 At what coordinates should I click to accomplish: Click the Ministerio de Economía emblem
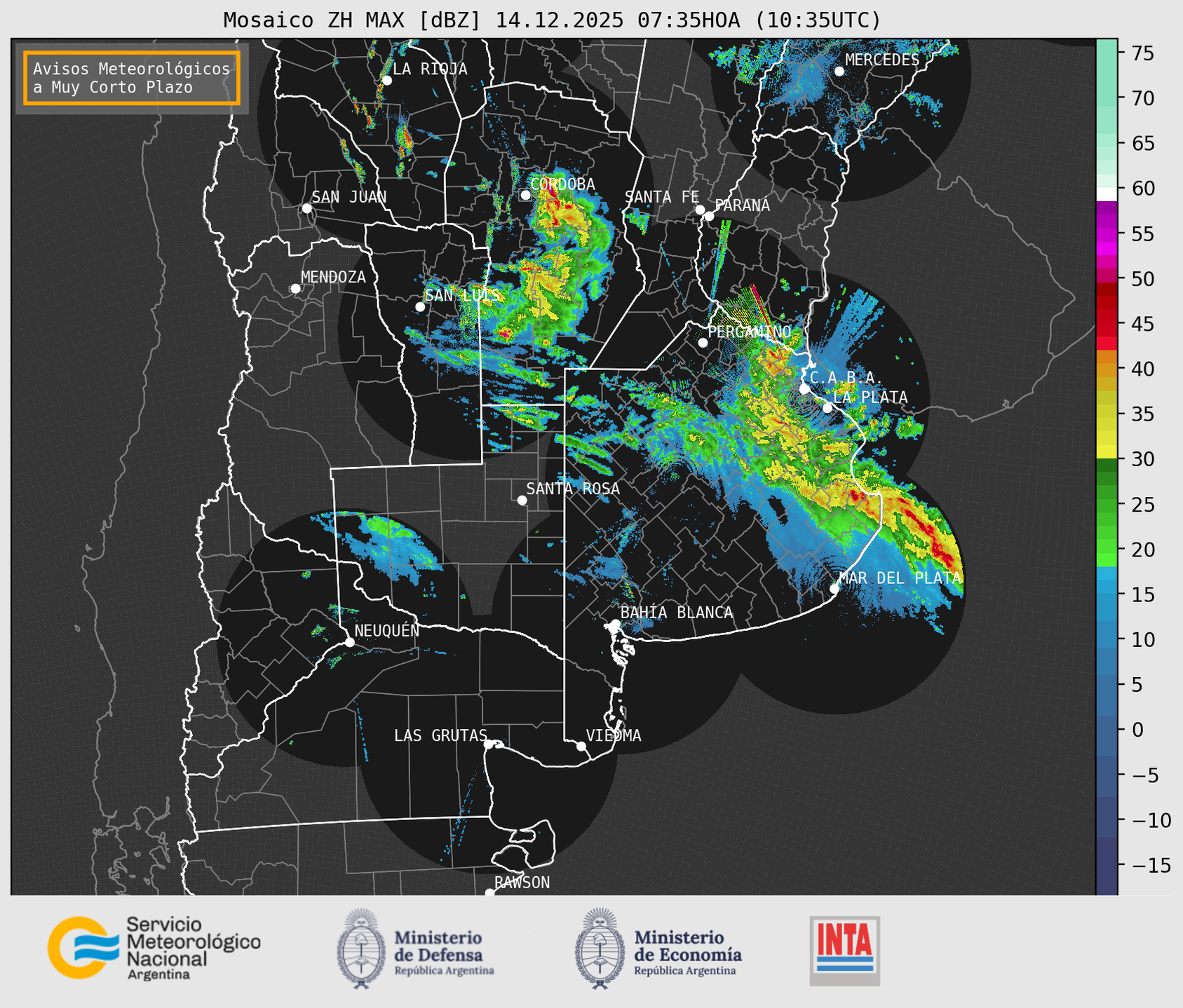pyautogui.click(x=600, y=948)
